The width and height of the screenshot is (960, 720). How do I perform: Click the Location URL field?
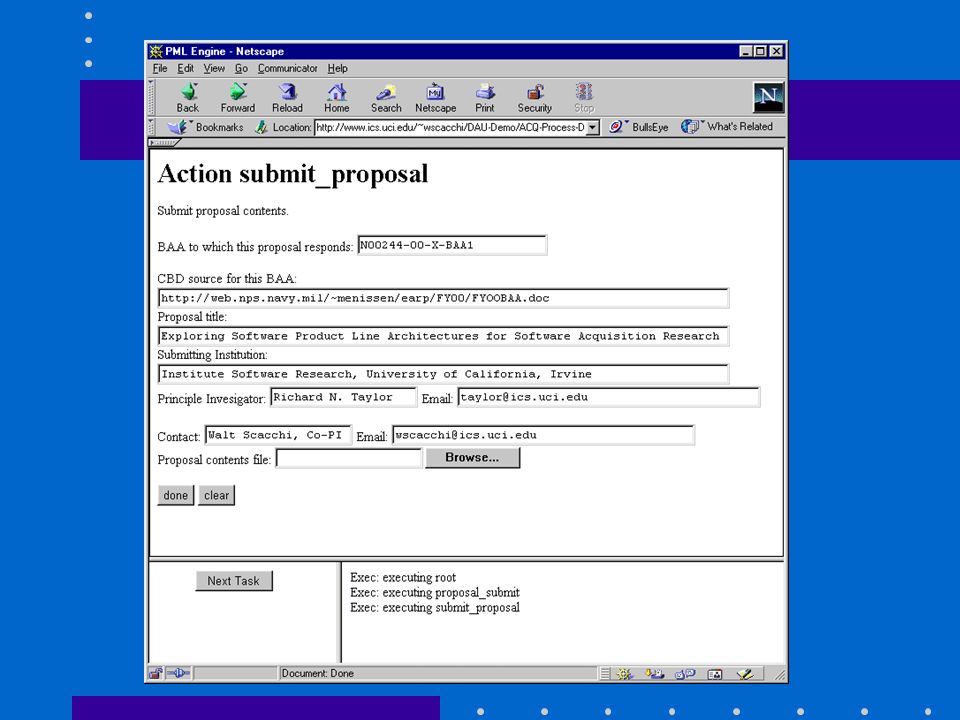451,127
